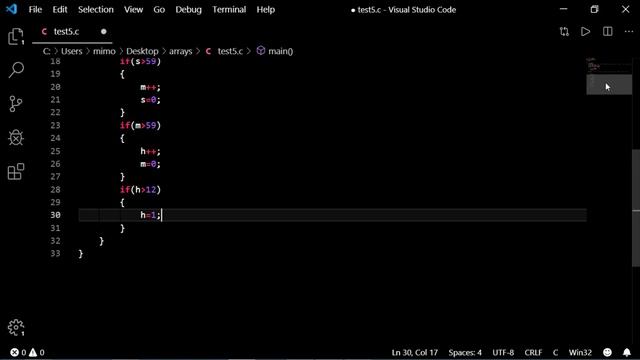This screenshot has width=640, height=360.
Task: Go to line via Ln 30, Col 17
Action: coord(415,352)
